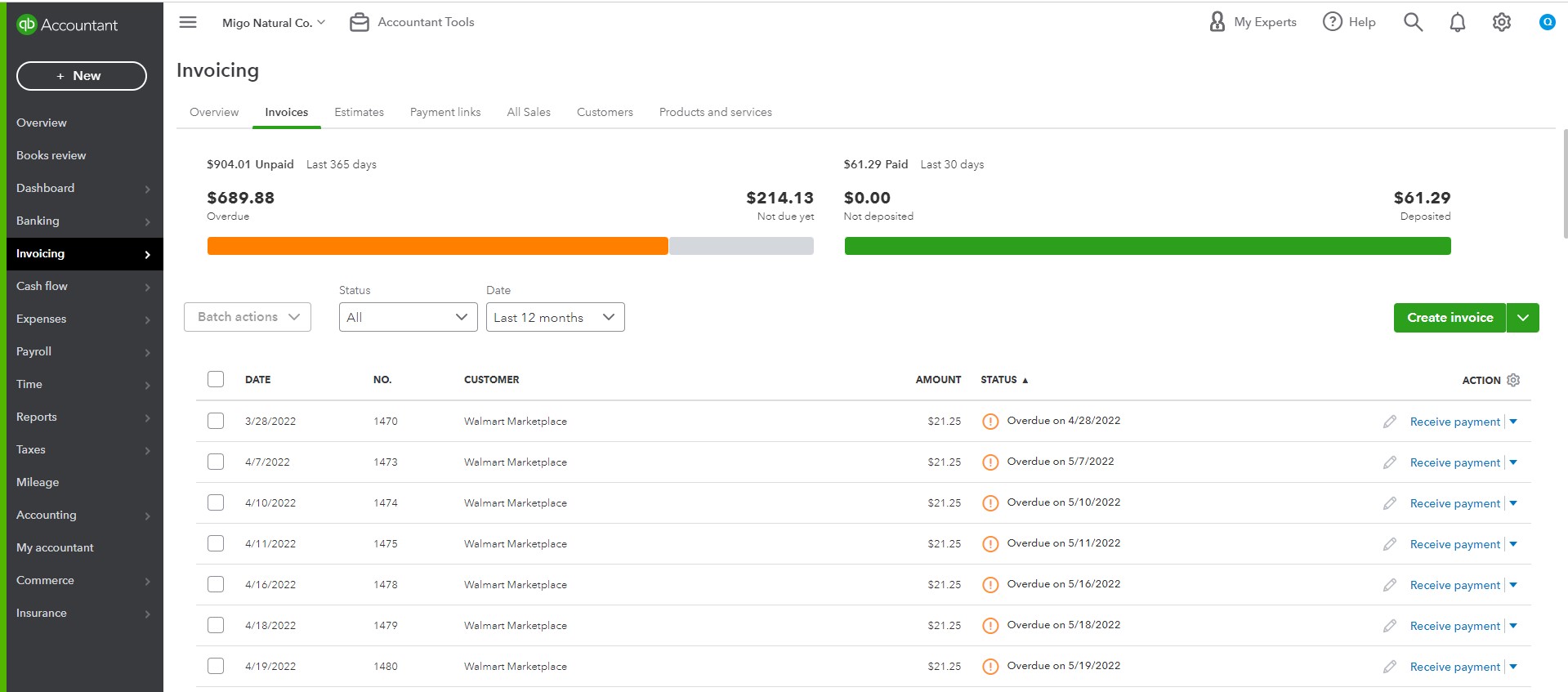Open the Status filter dropdown showing All
The image size is (1568, 692).
click(408, 317)
